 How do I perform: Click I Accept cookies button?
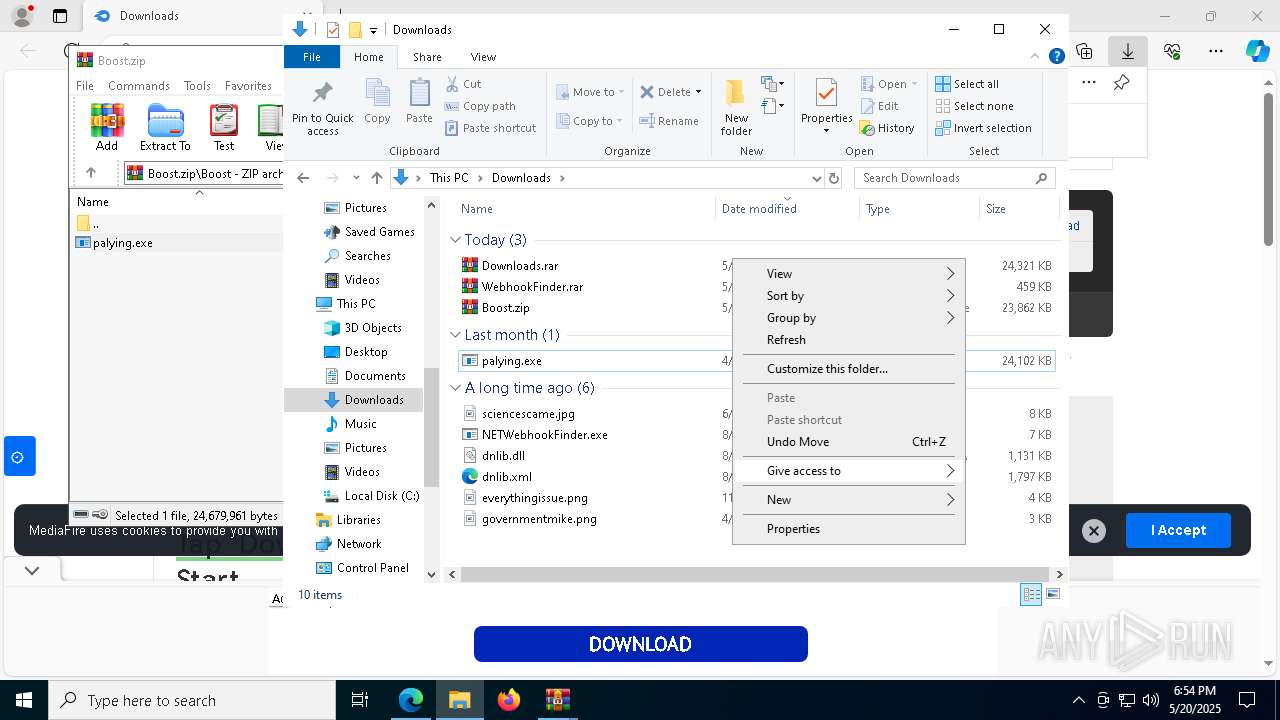[x=1178, y=530]
